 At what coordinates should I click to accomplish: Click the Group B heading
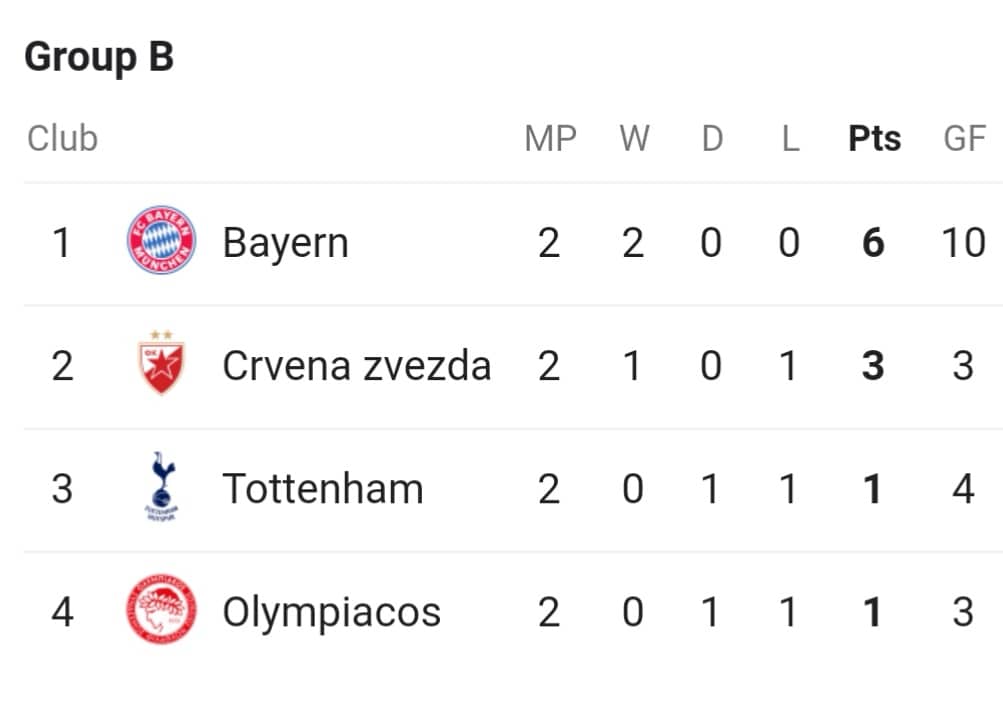[99, 57]
